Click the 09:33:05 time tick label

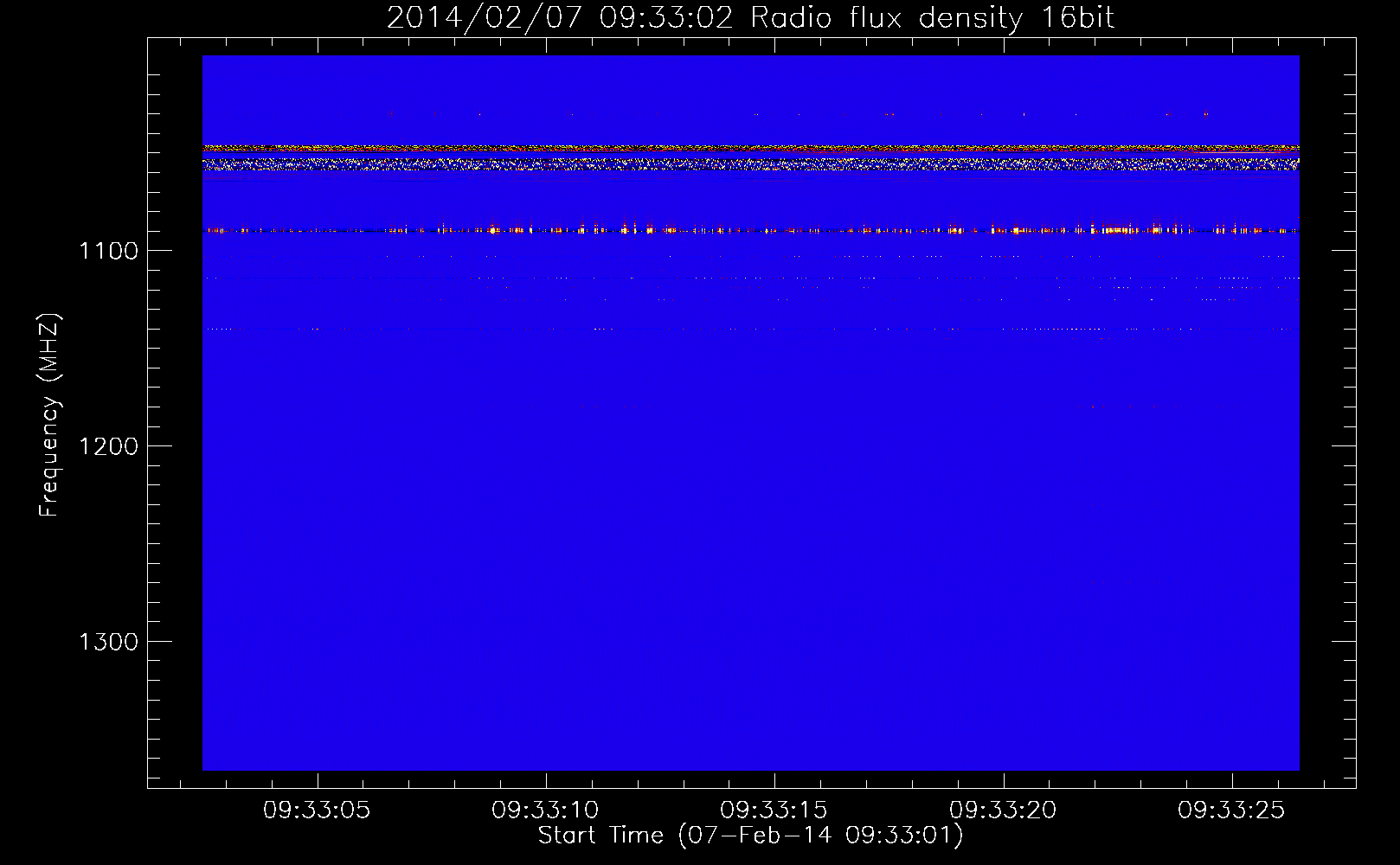[x=317, y=811]
